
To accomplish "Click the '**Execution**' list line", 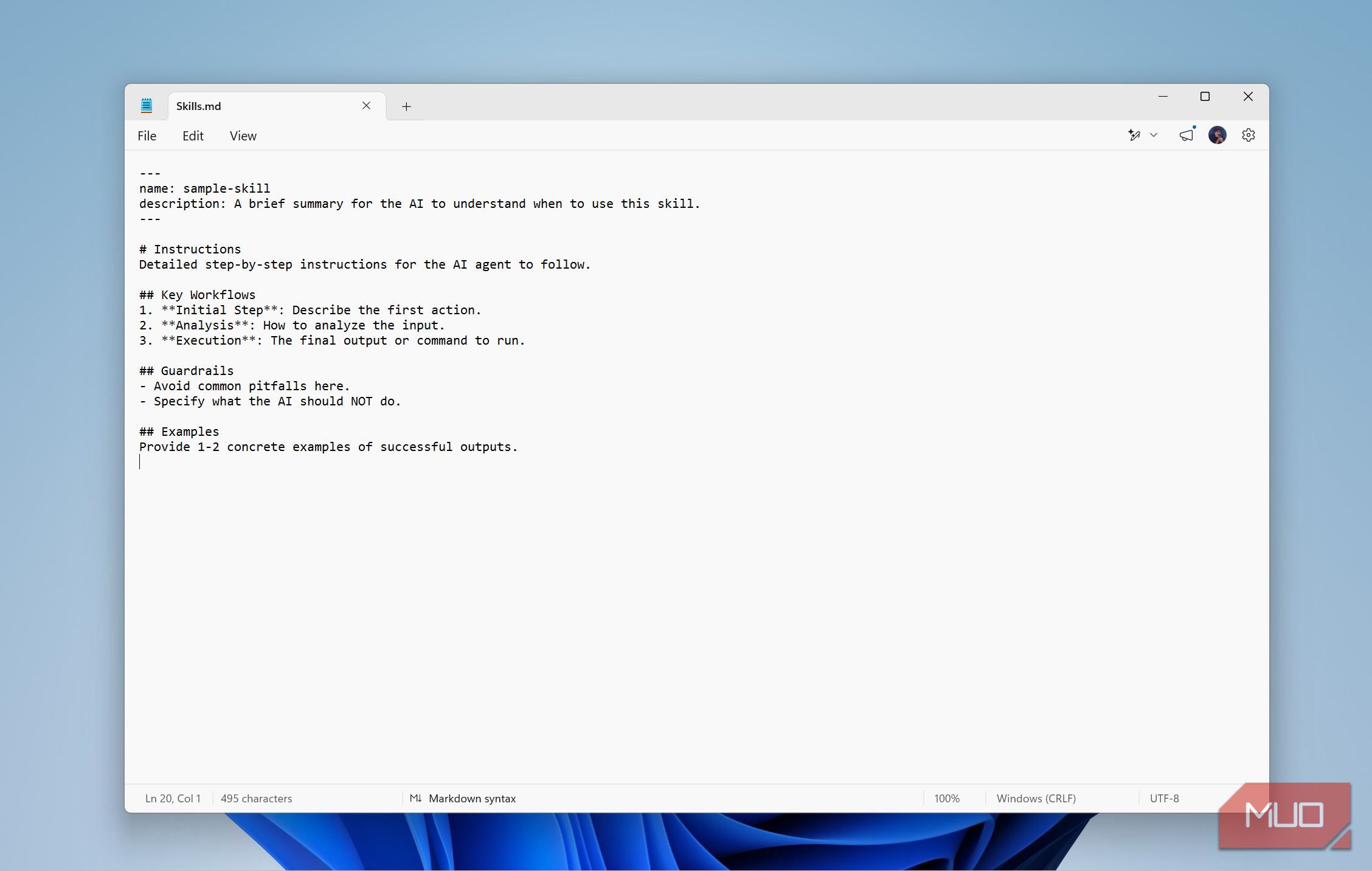I will [x=332, y=340].
